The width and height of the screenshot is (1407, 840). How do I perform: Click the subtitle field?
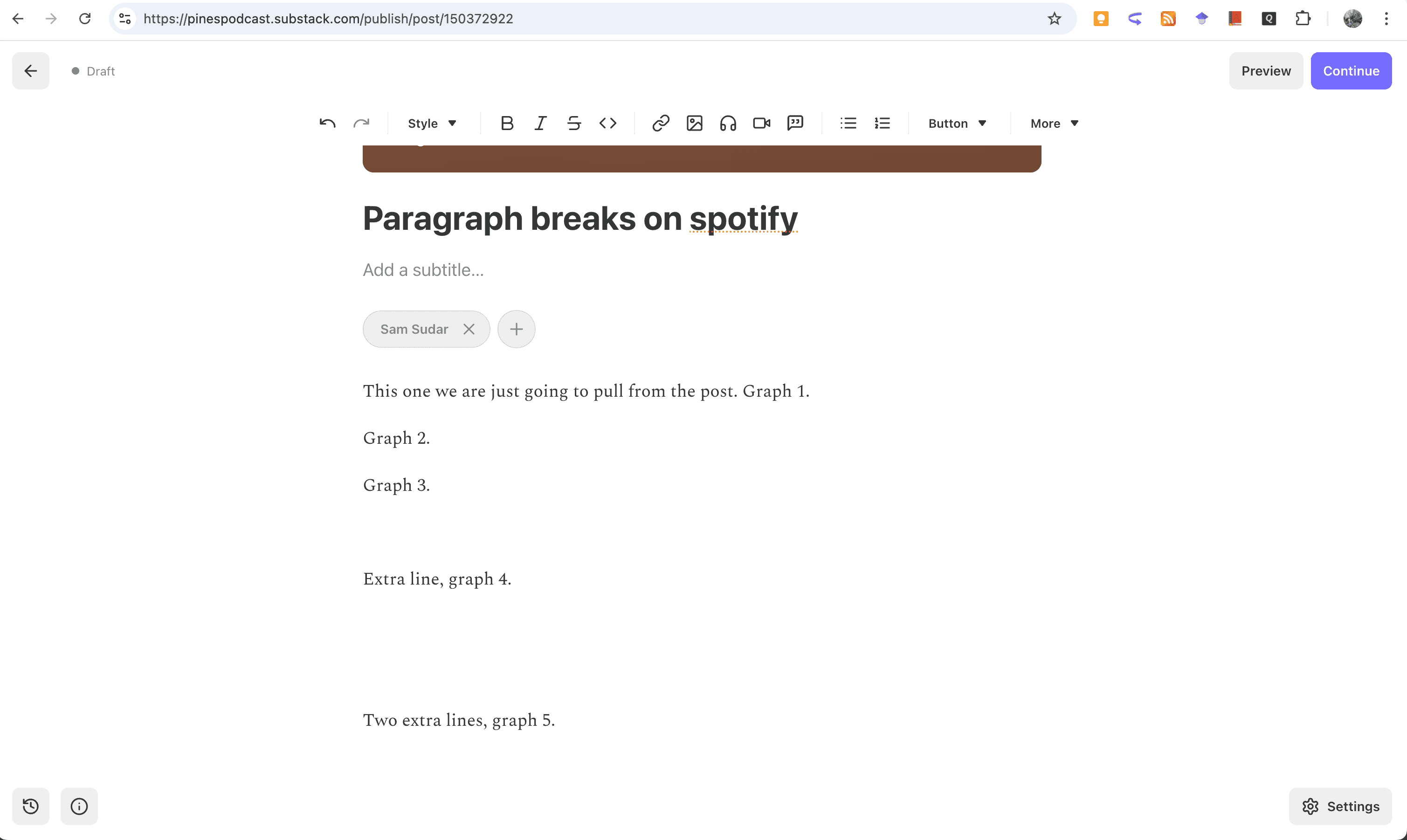(x=423, y=270)
